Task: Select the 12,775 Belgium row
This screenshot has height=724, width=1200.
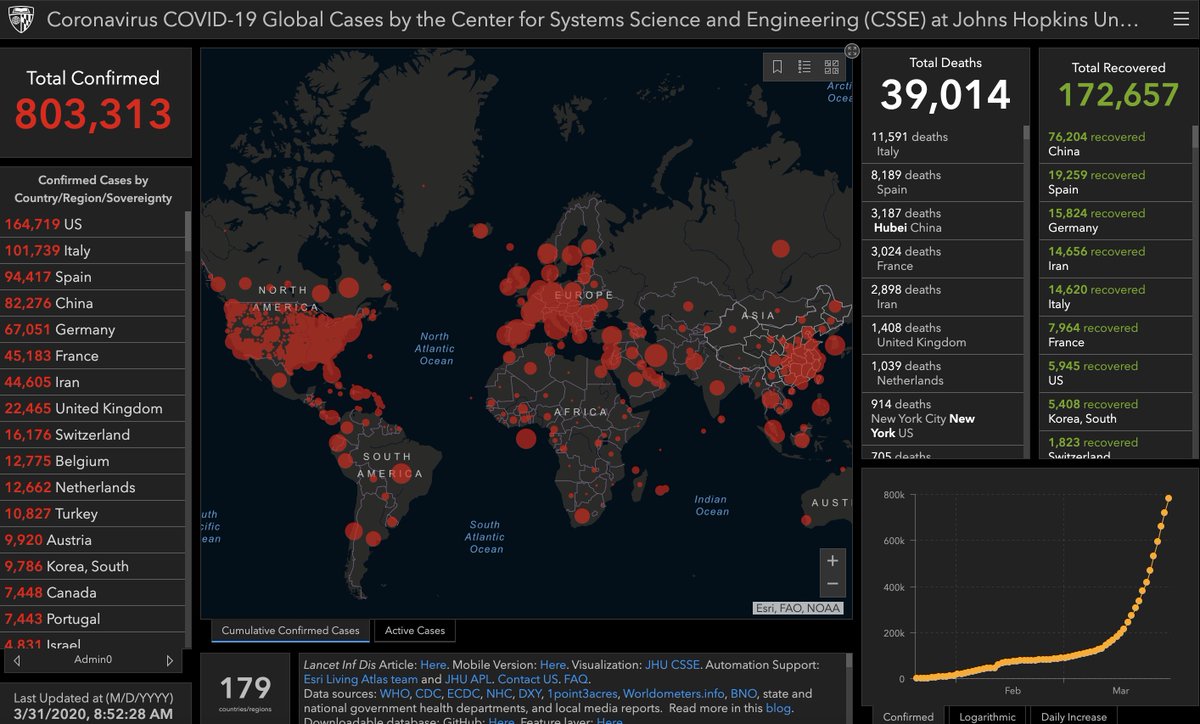Action: [92, 461]
